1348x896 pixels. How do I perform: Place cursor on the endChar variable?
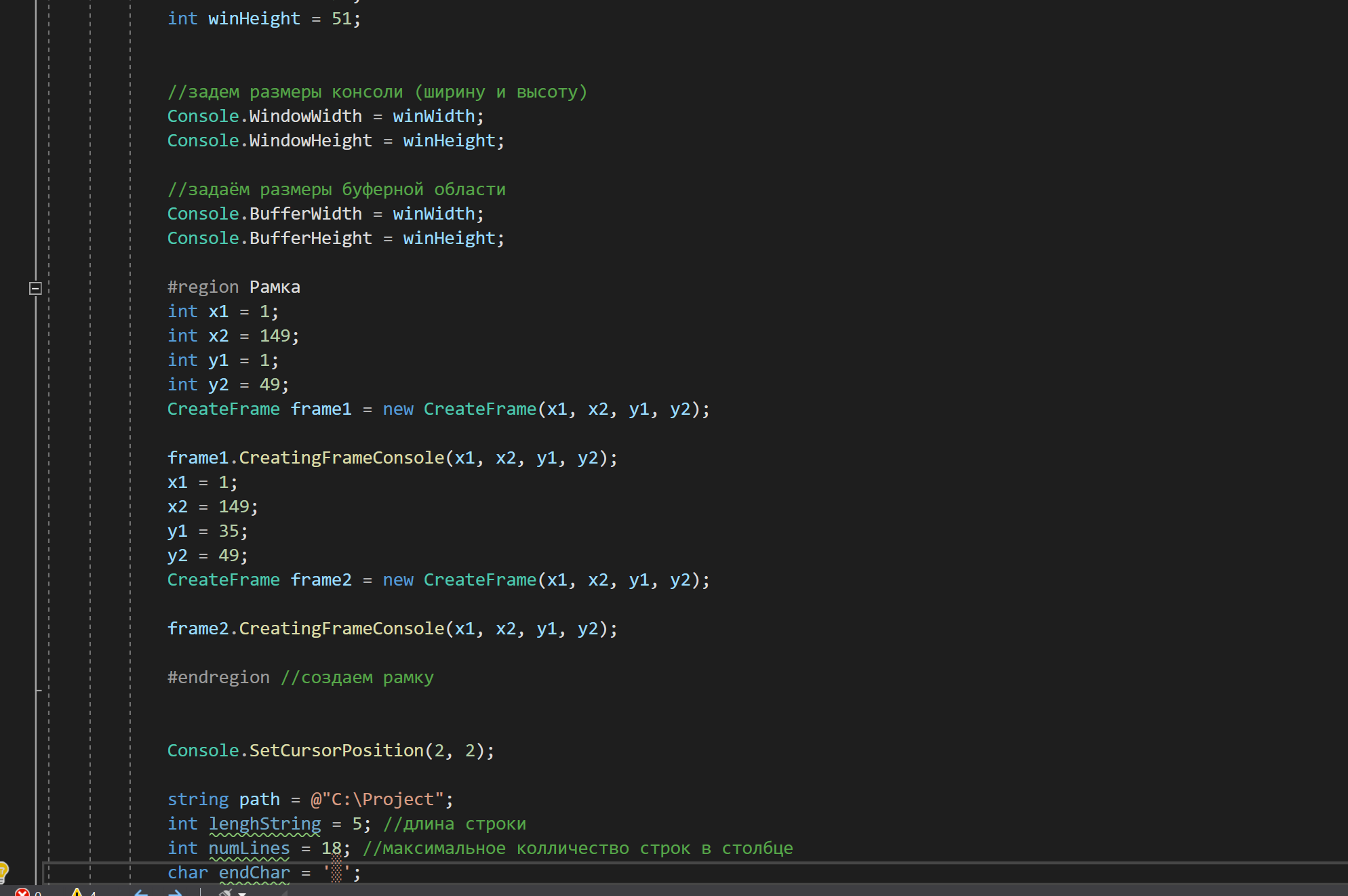(x=254, y=872)
